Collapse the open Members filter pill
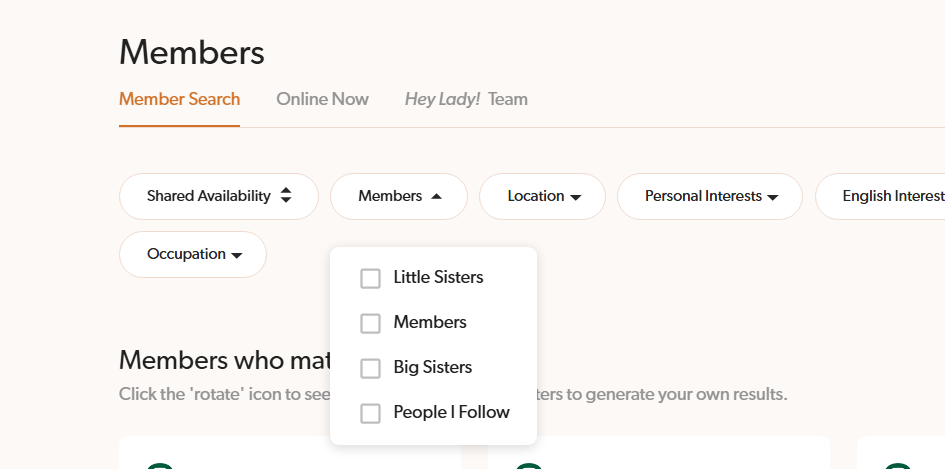The image size is (945, 469). click(x=398, y=196)
